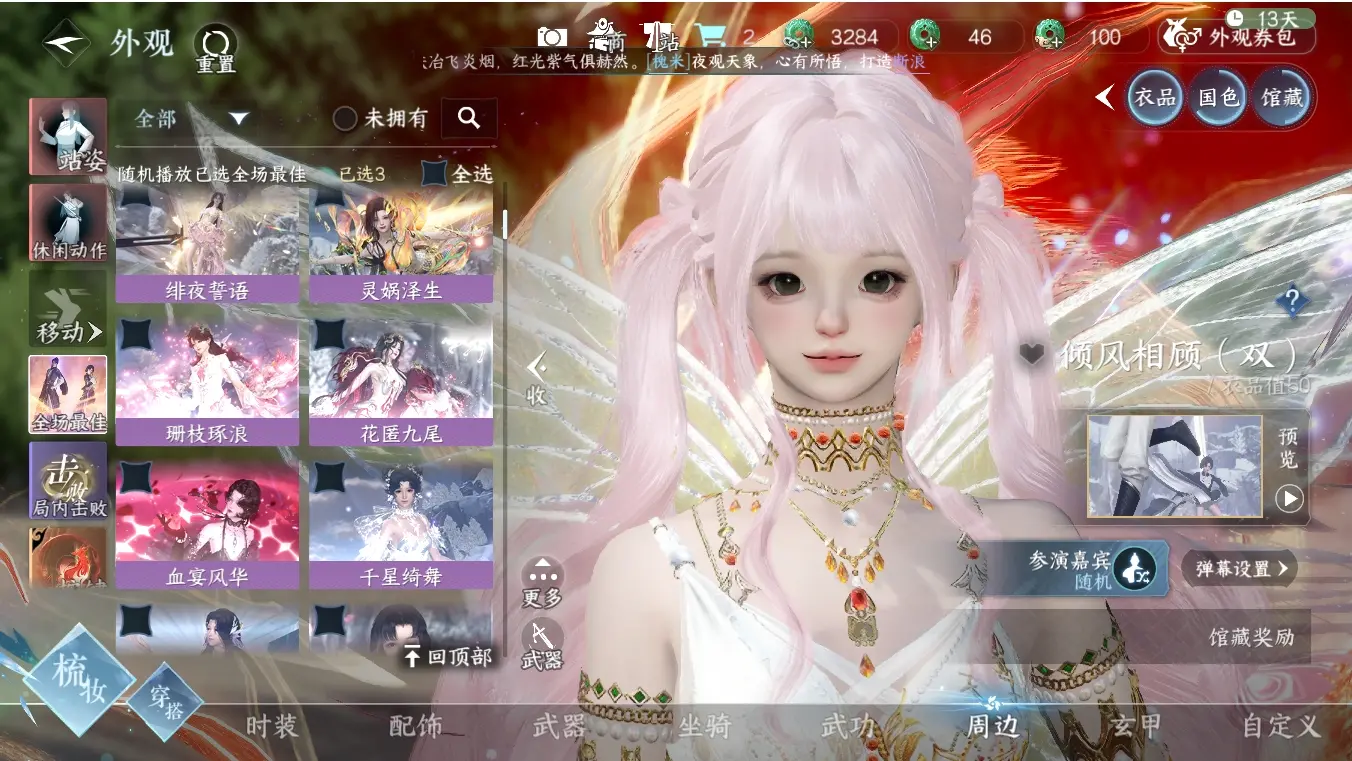Expand the 移动 movement category
The height and width of the screenshot is (761, 1352).
tap(68, 309)
